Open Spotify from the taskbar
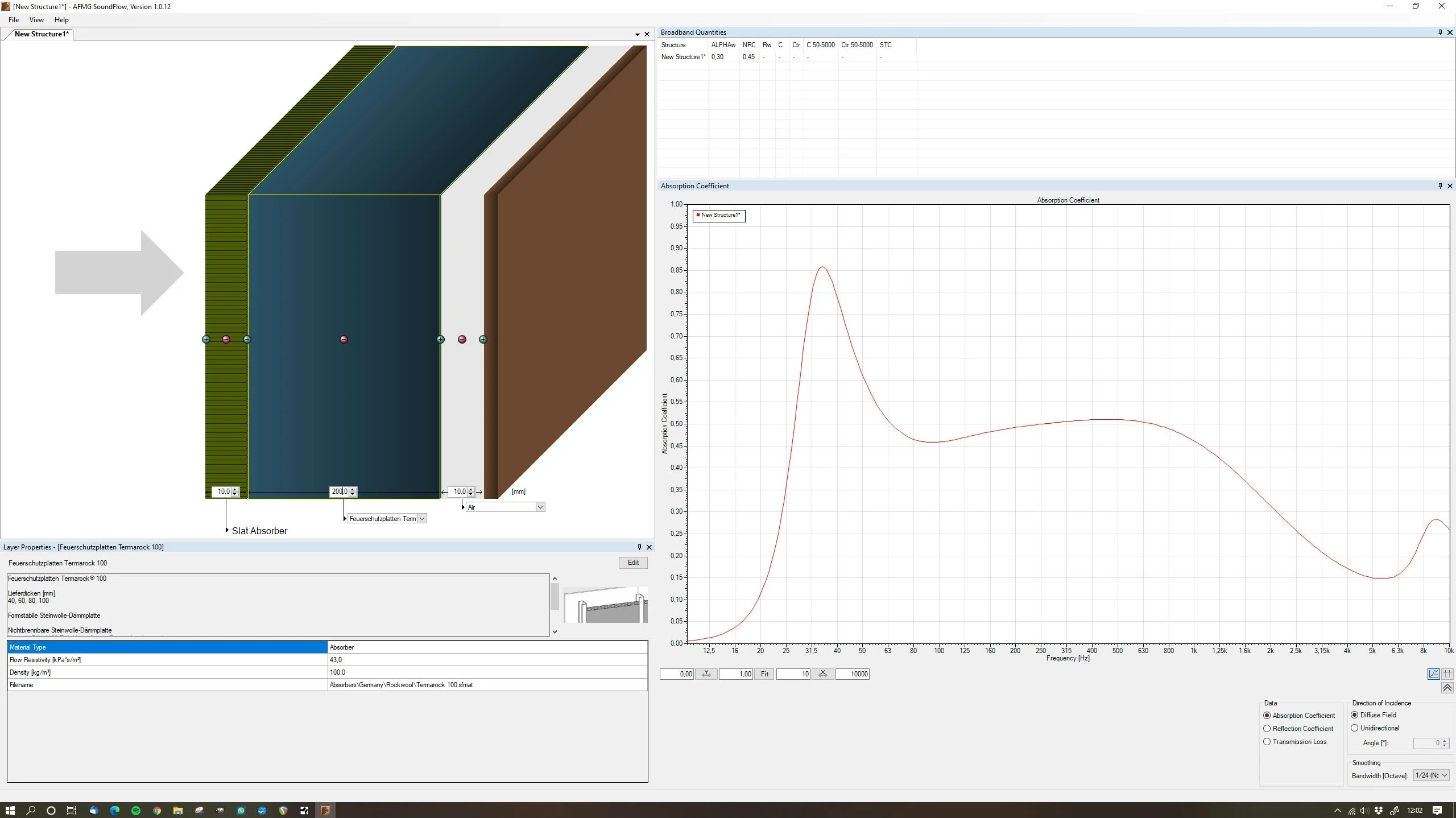This screenshot has height=818, width=1456. 136,811
